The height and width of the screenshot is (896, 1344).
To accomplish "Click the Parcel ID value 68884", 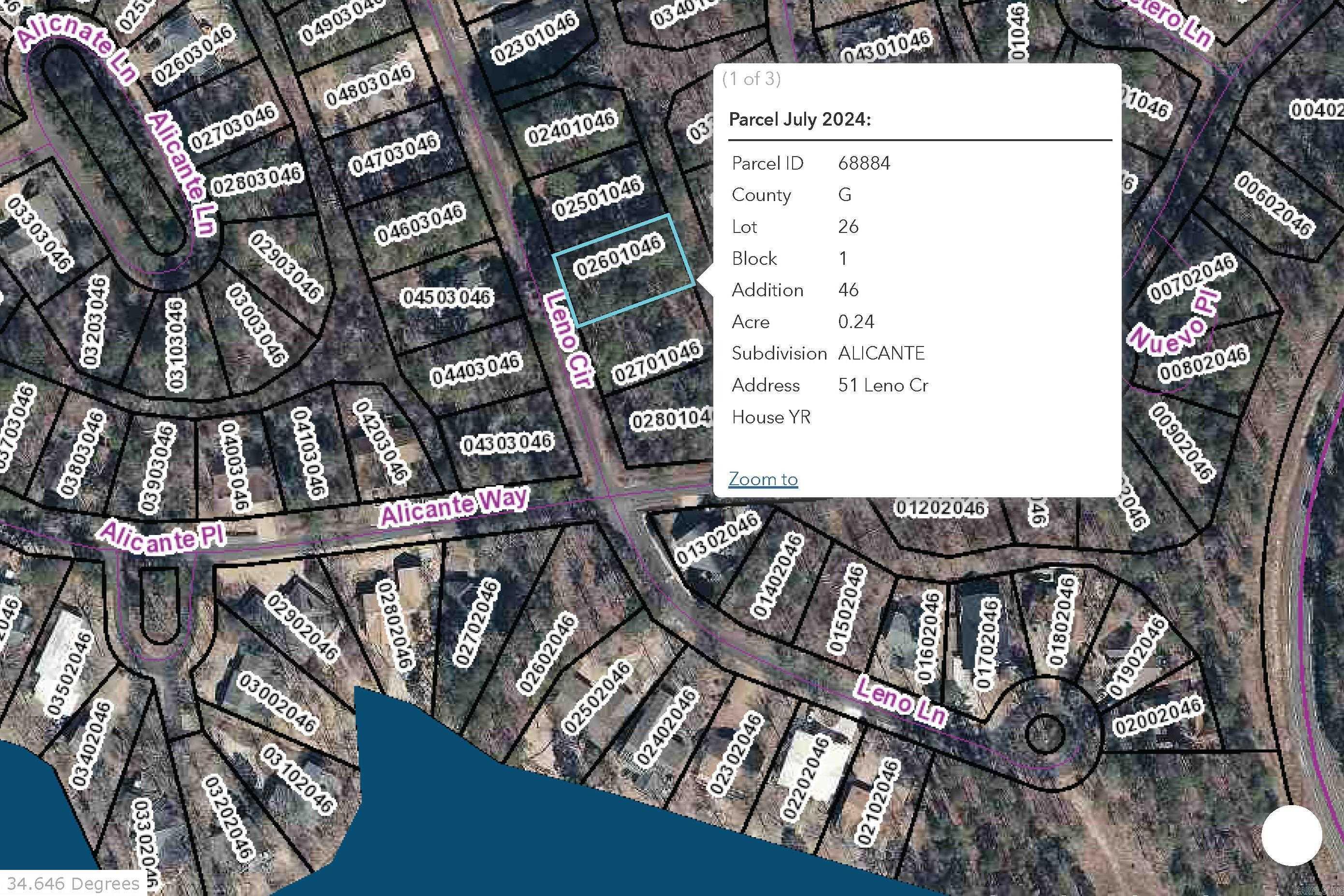I will [864, 163].
